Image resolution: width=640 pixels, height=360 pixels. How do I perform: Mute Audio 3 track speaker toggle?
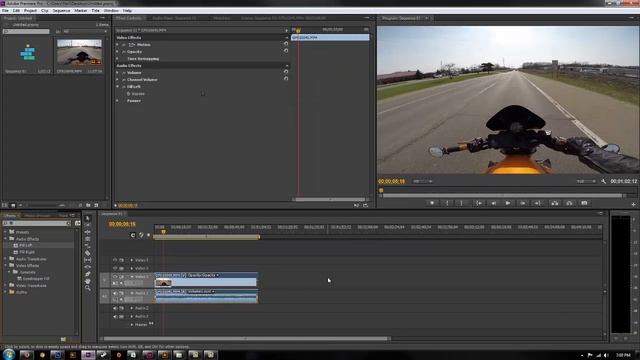click(115, 316)
